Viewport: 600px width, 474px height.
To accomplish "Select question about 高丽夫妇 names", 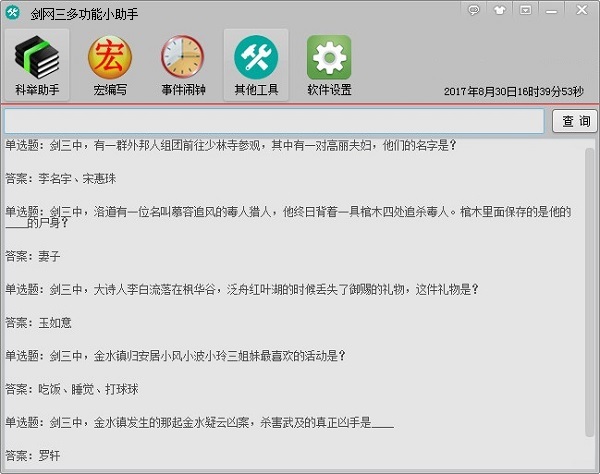I will pyautogui.click(x=231, y=145).
